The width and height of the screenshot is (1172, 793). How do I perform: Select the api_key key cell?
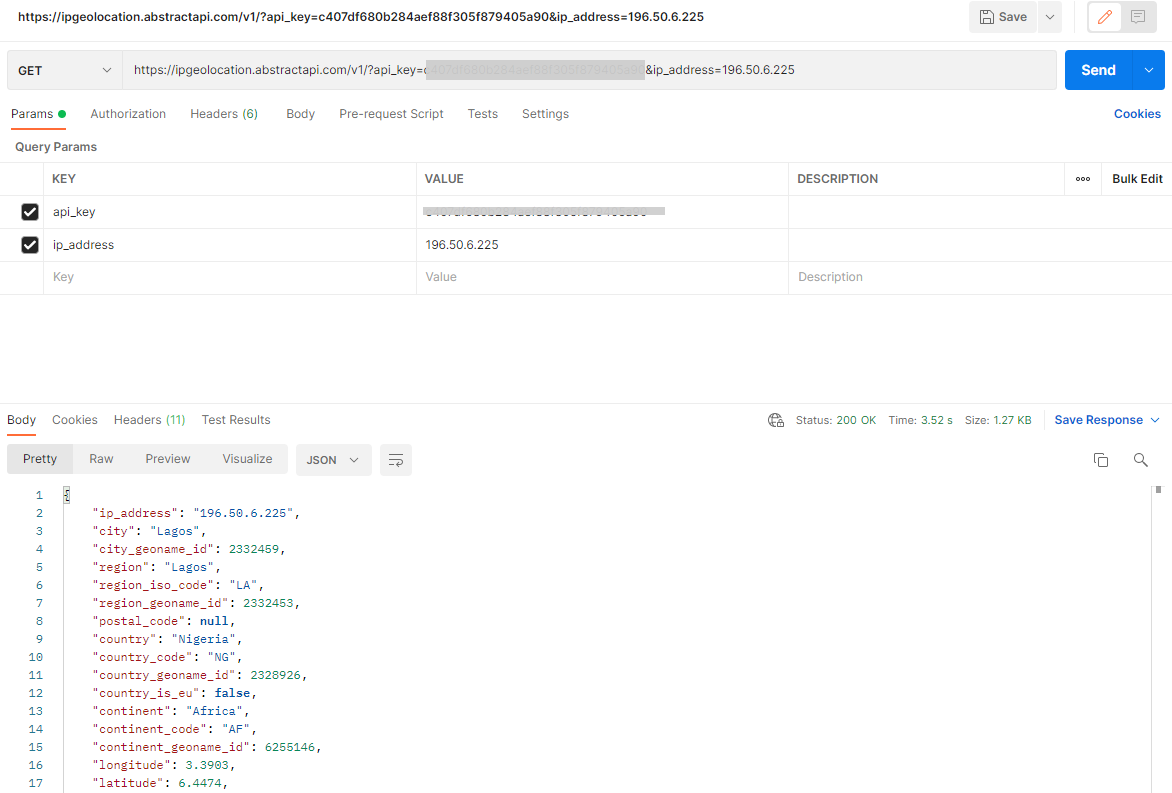[229, 212]
